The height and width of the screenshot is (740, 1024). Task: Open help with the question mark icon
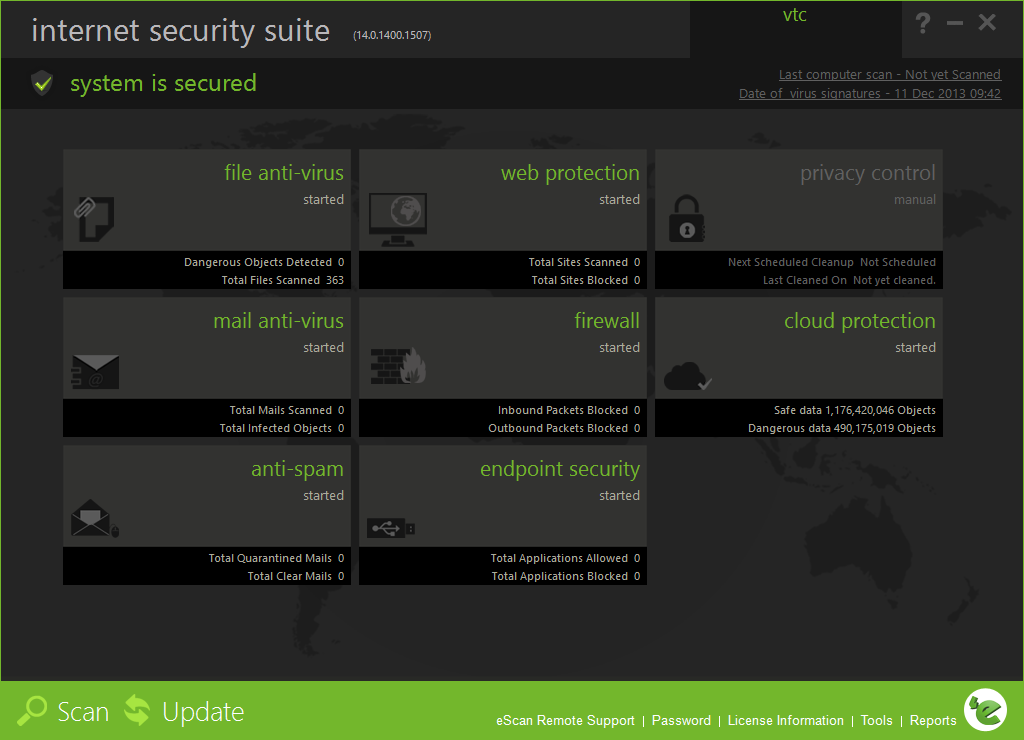[x=923, y=23]
